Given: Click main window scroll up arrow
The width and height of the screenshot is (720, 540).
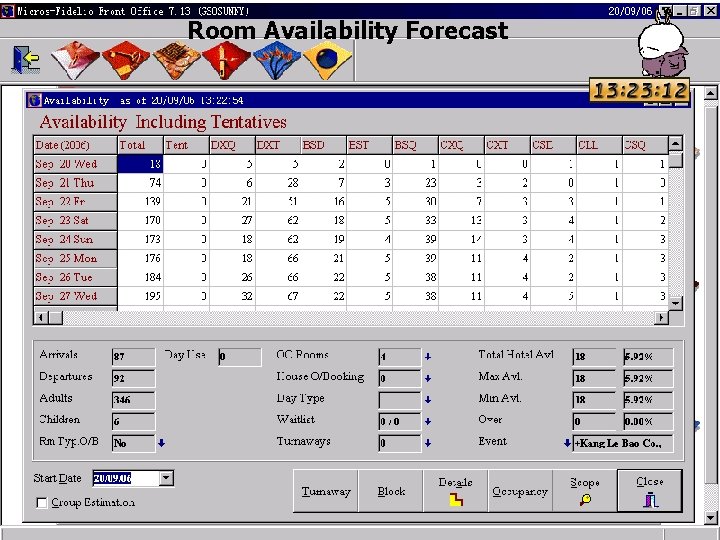Looking at the screenshot, I should point(710,93).
